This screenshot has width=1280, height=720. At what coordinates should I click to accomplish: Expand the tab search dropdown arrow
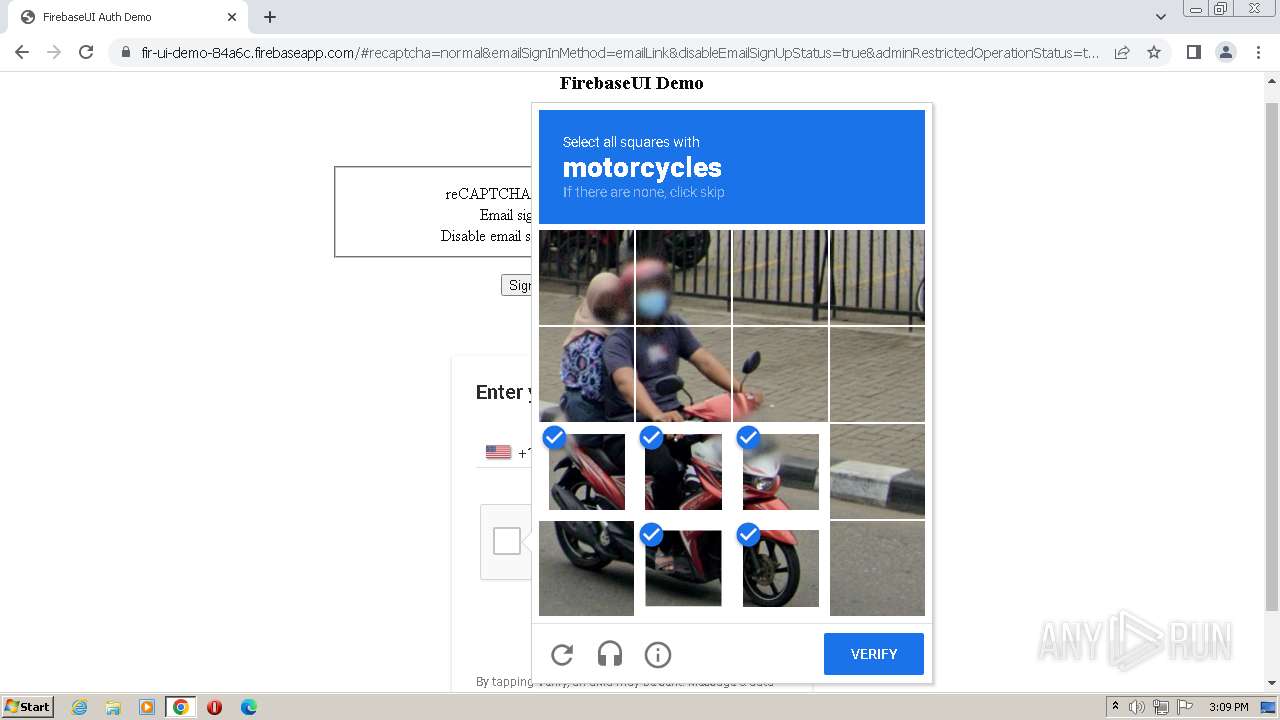coord(1160,17)
